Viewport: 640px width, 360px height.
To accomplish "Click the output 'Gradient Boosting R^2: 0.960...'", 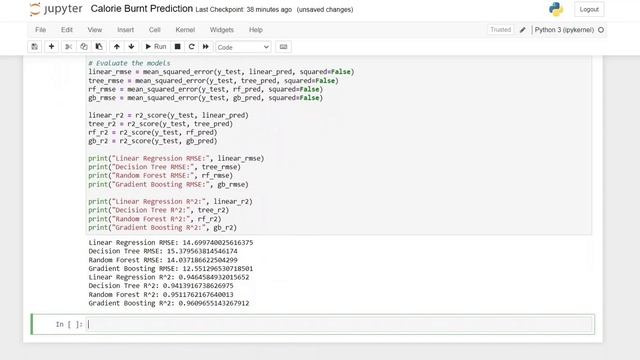I will pyautogui.click(x=169, y=303).
